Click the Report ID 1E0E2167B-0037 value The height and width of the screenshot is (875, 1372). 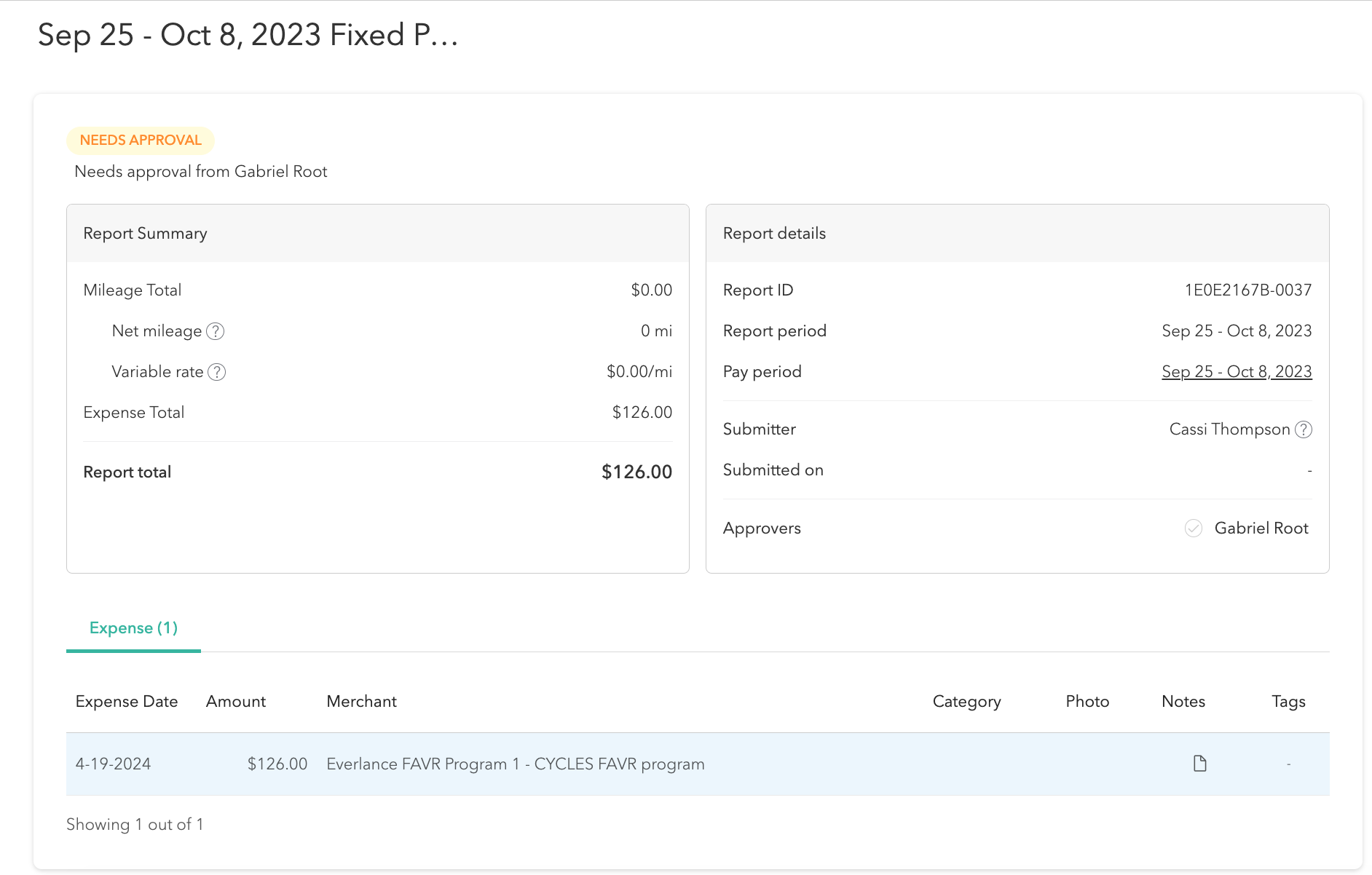tap(1248, 290)
